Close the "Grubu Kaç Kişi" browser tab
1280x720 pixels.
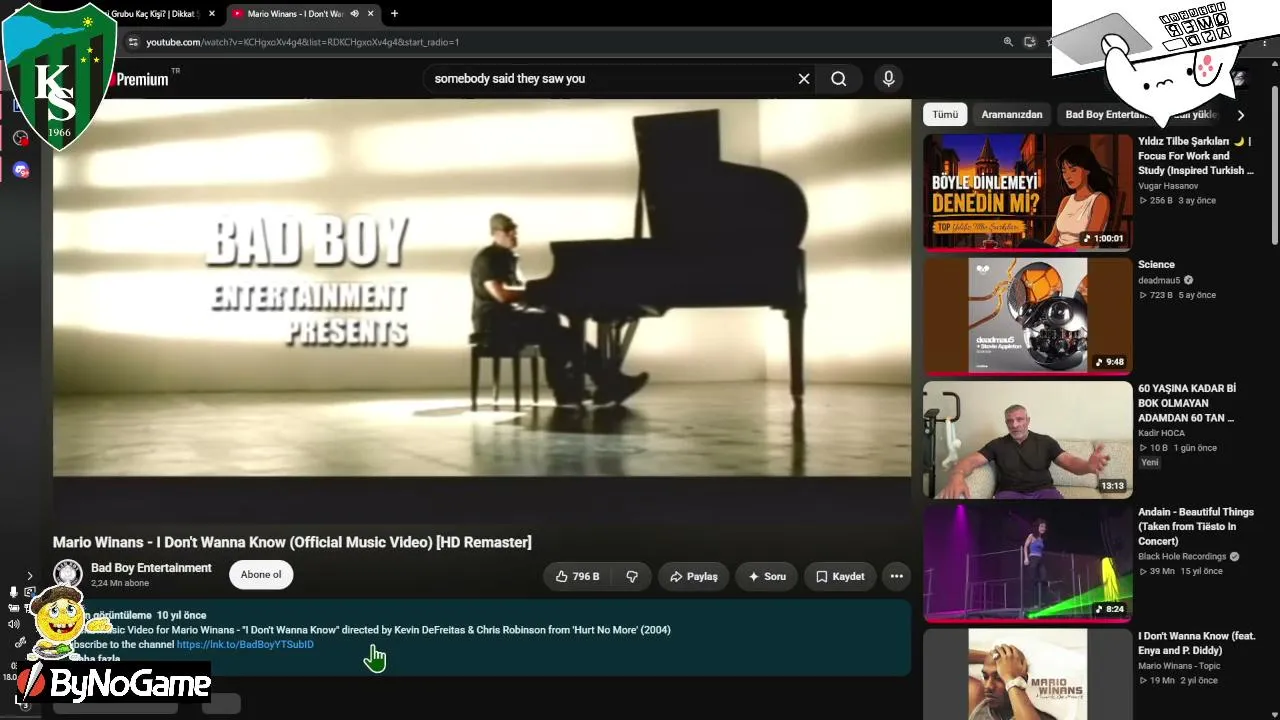tap(212, 14)
